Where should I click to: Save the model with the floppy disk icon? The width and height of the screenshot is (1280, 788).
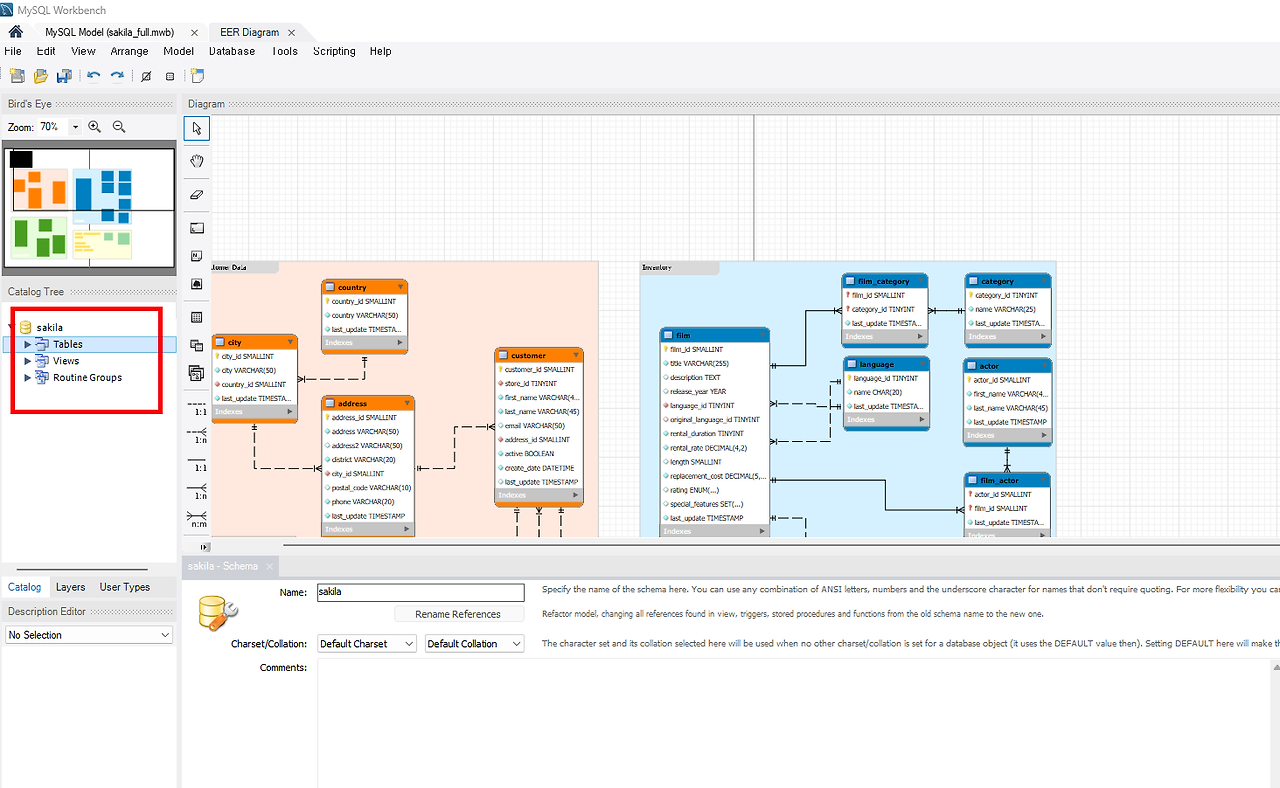pos(64,76)
